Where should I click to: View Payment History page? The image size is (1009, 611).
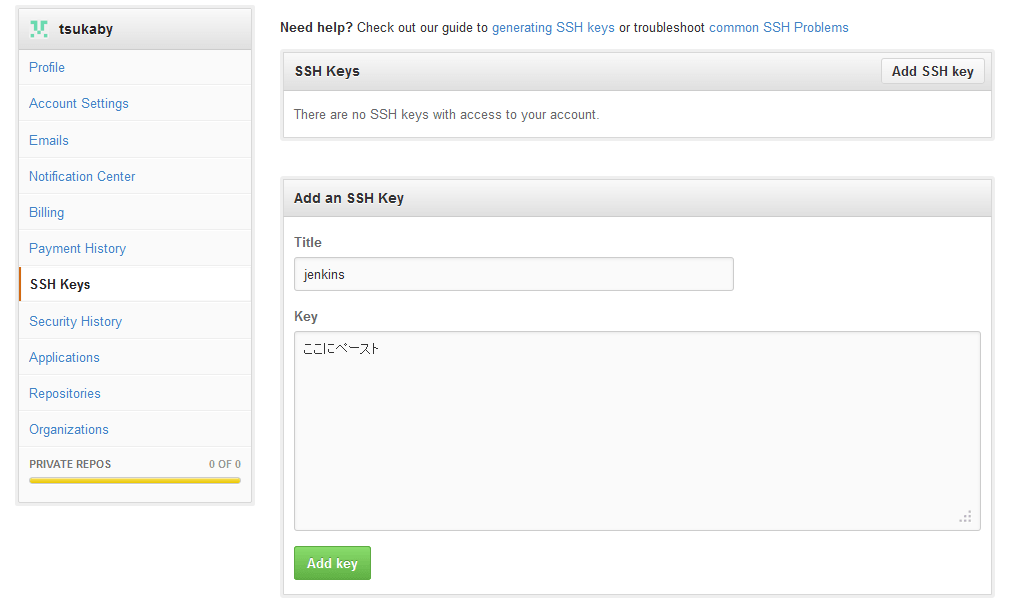(x=78, y=248)
